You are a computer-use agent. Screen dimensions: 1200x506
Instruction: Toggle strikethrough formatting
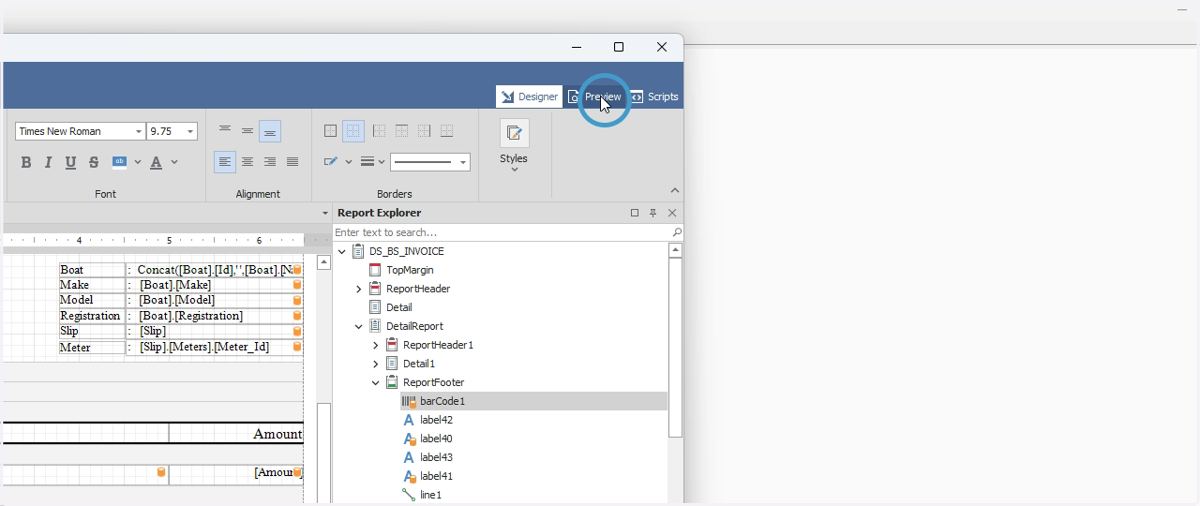[x=93, y=162]
